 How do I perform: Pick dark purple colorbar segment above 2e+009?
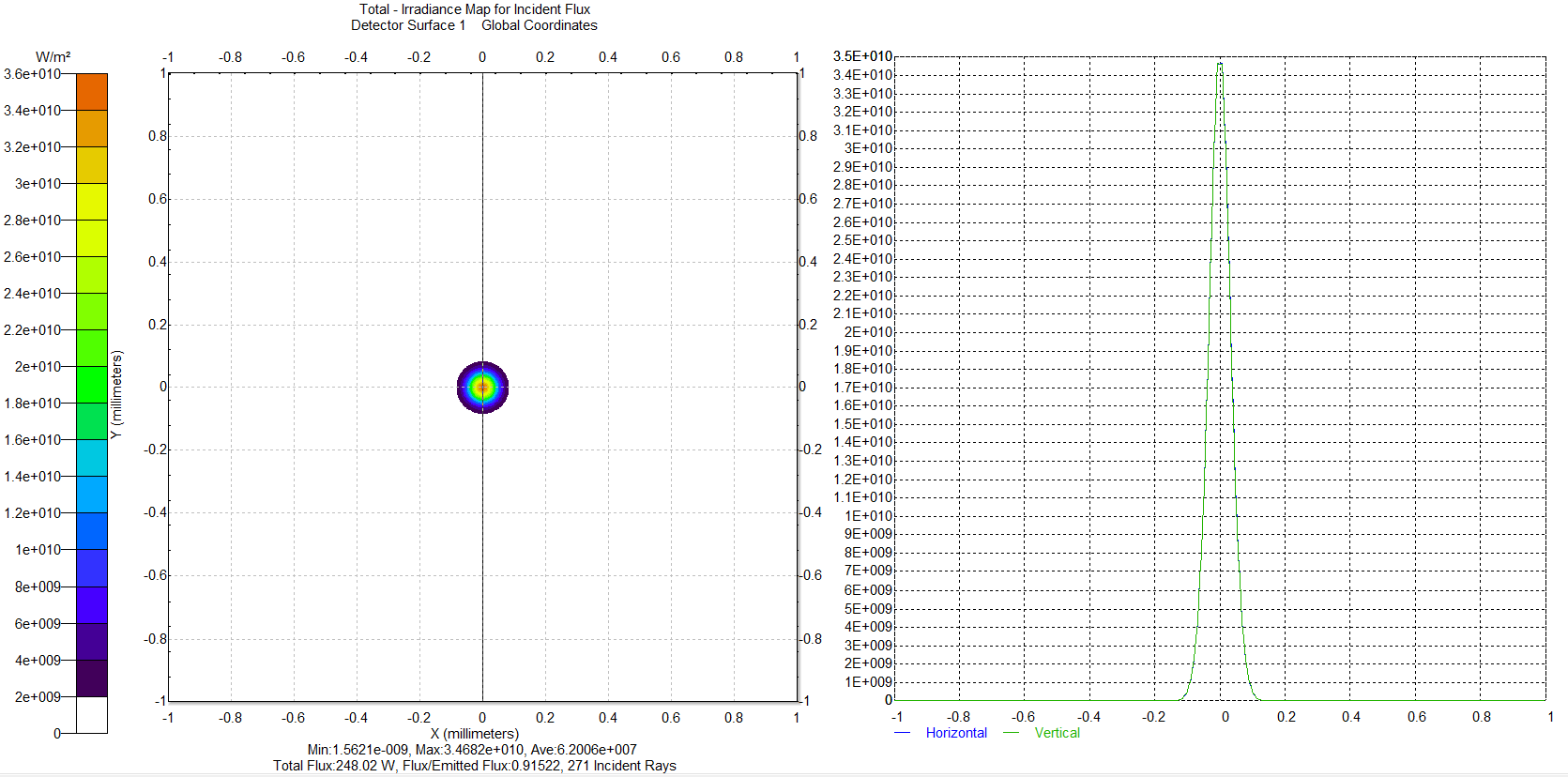tap(91, 678)
